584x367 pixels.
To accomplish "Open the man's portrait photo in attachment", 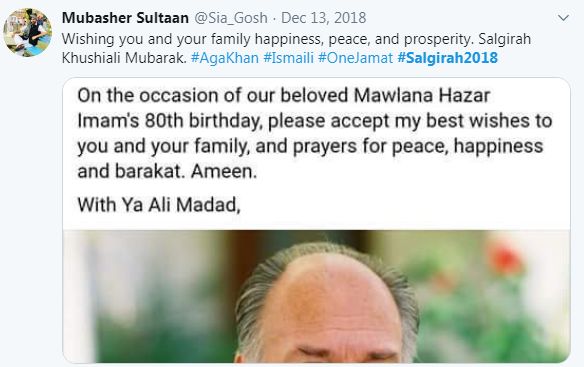I will 316,296.
